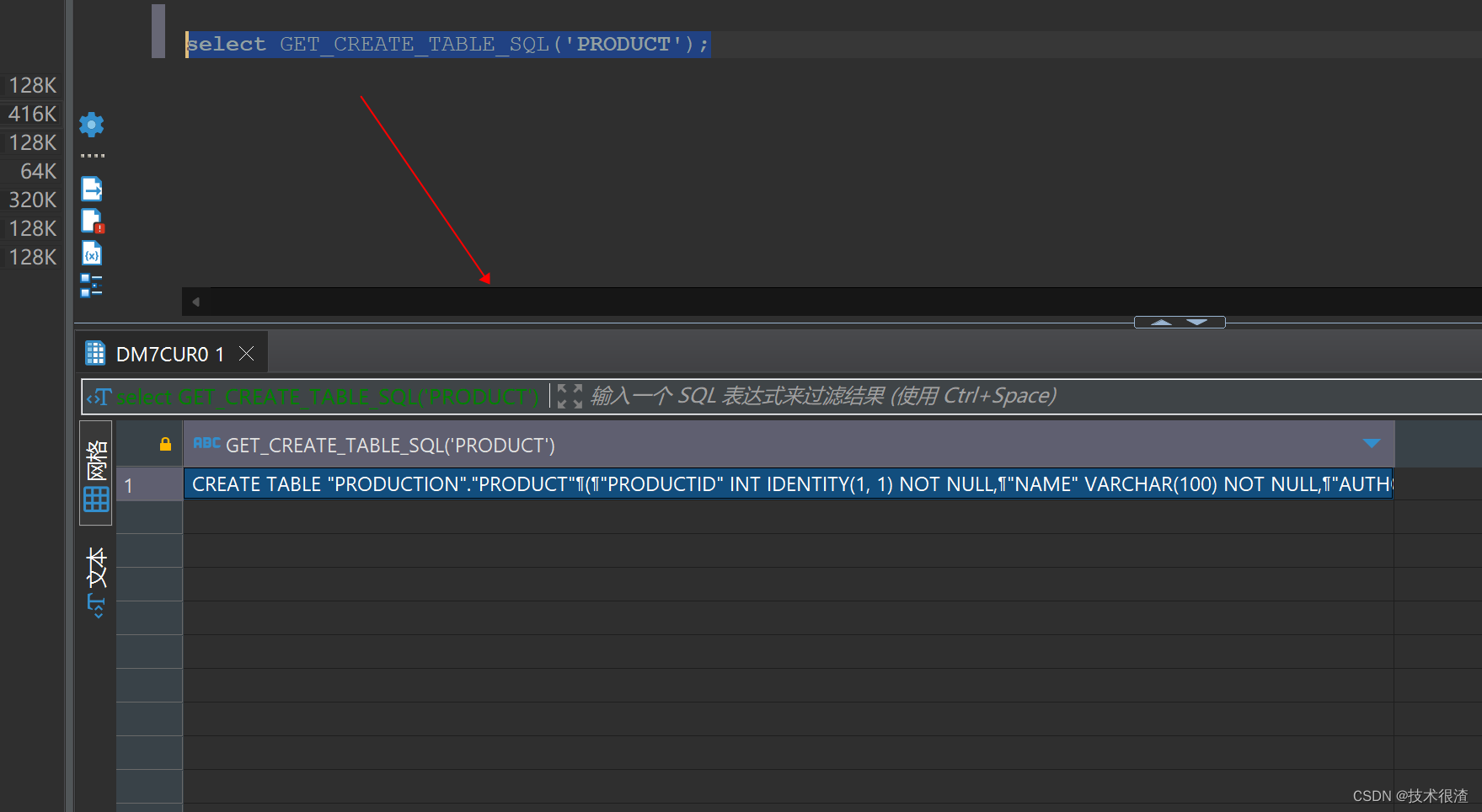Click the yellow read-only lock icon
The image size is (1482, 812).
165,444
